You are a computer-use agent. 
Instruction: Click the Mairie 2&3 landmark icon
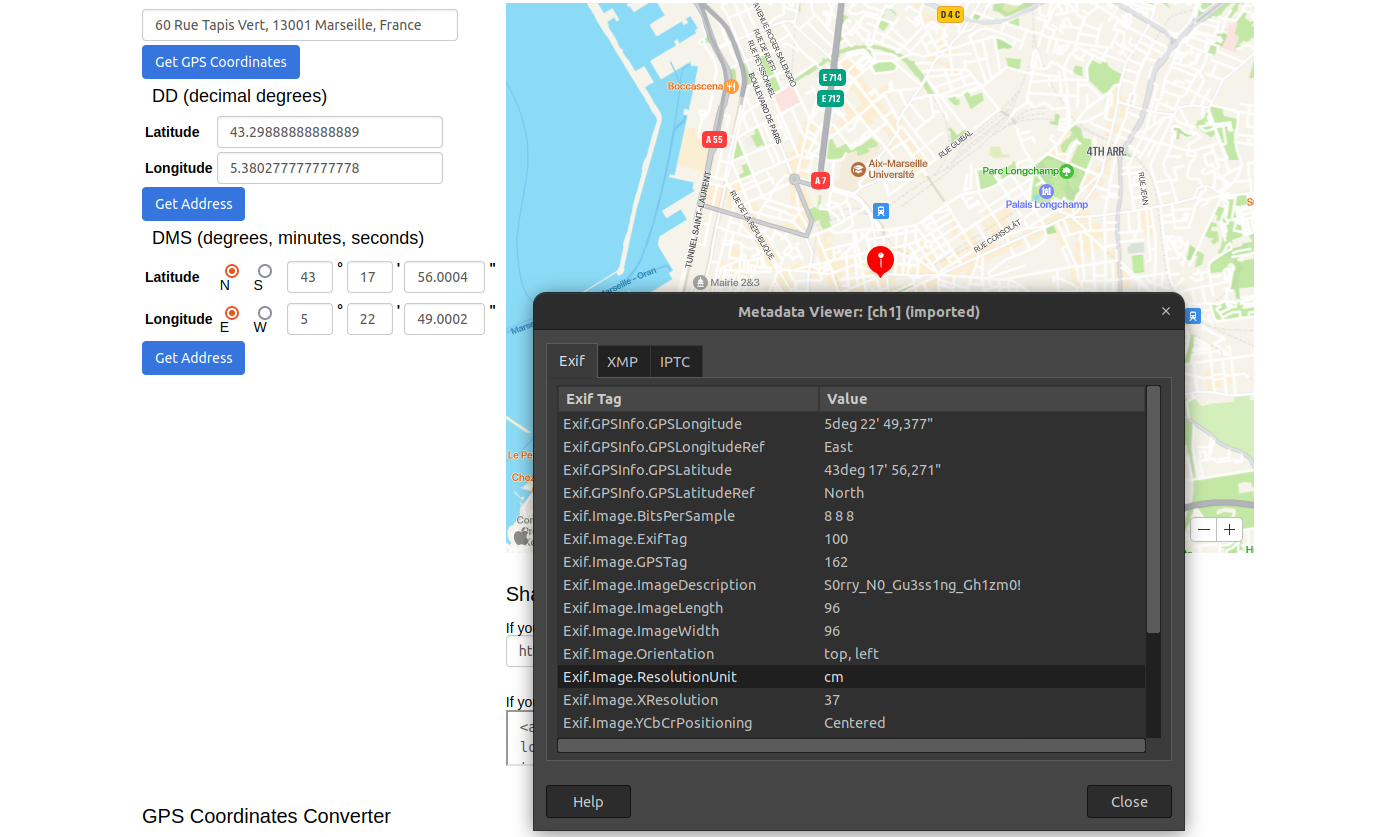click(x=701, y=283)
